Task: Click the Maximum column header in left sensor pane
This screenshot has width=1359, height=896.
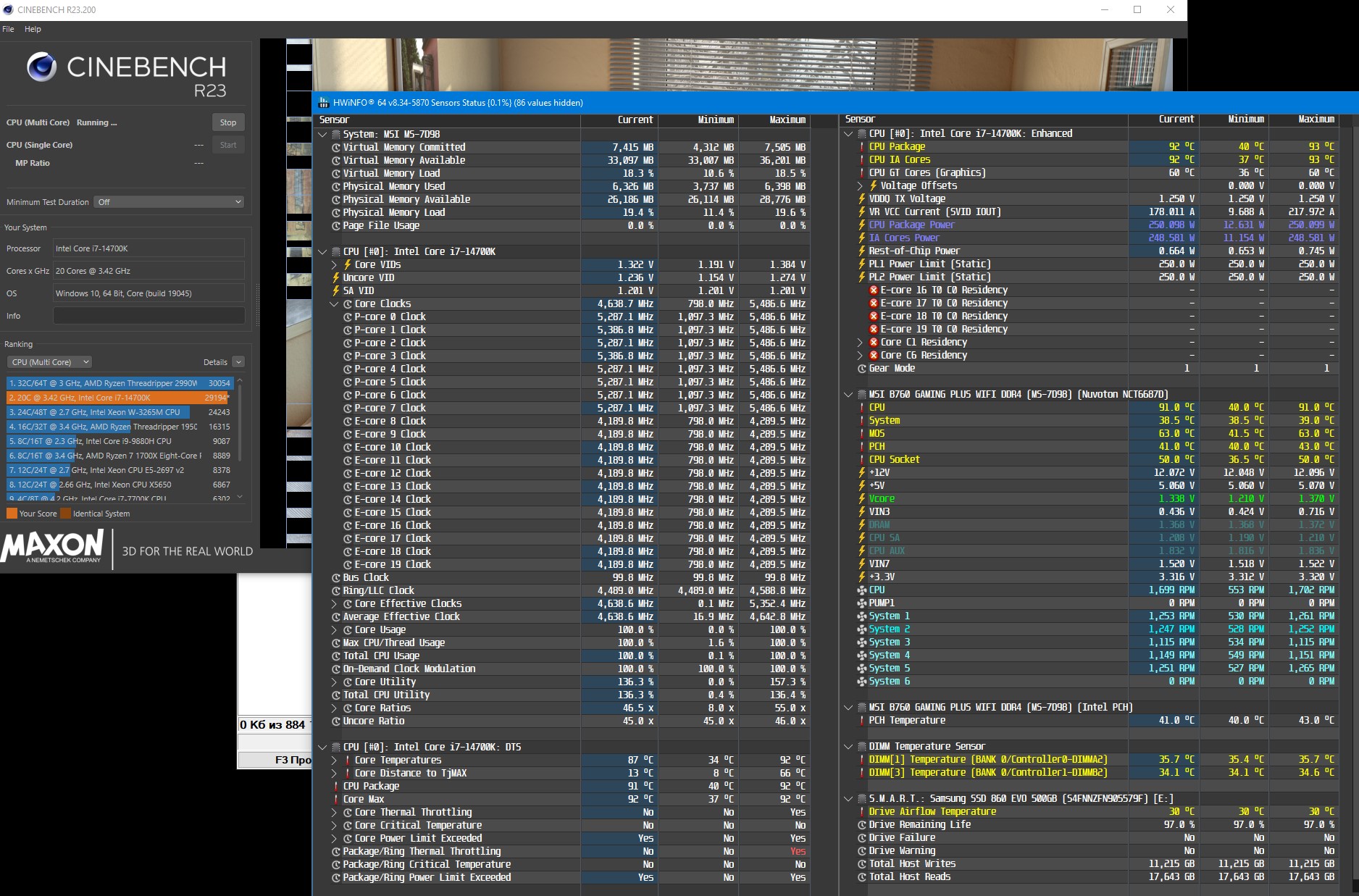Action: click(x=774, y=120)
